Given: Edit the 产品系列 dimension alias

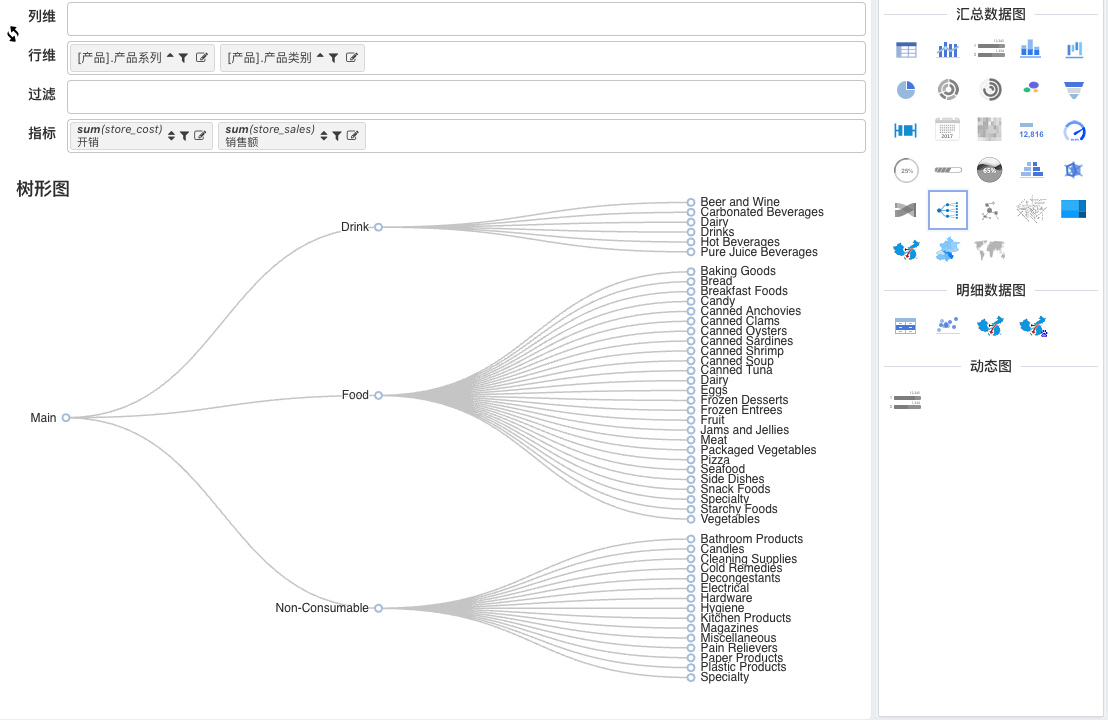Looking at the screenshot, I should click(x=201, y=58).
